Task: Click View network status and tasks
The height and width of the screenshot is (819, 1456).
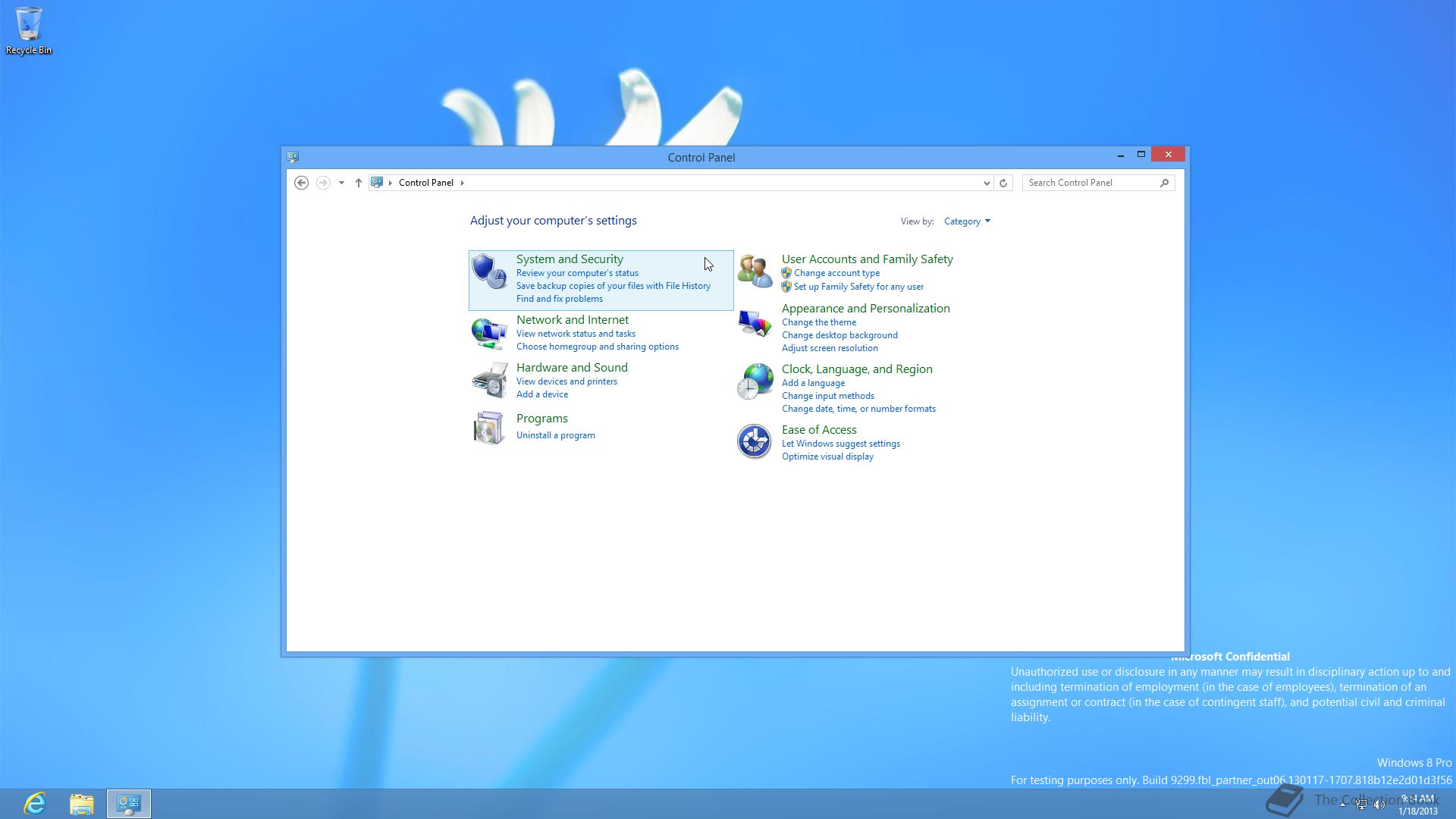Action: pyautogui.click(x=576, y=334)
